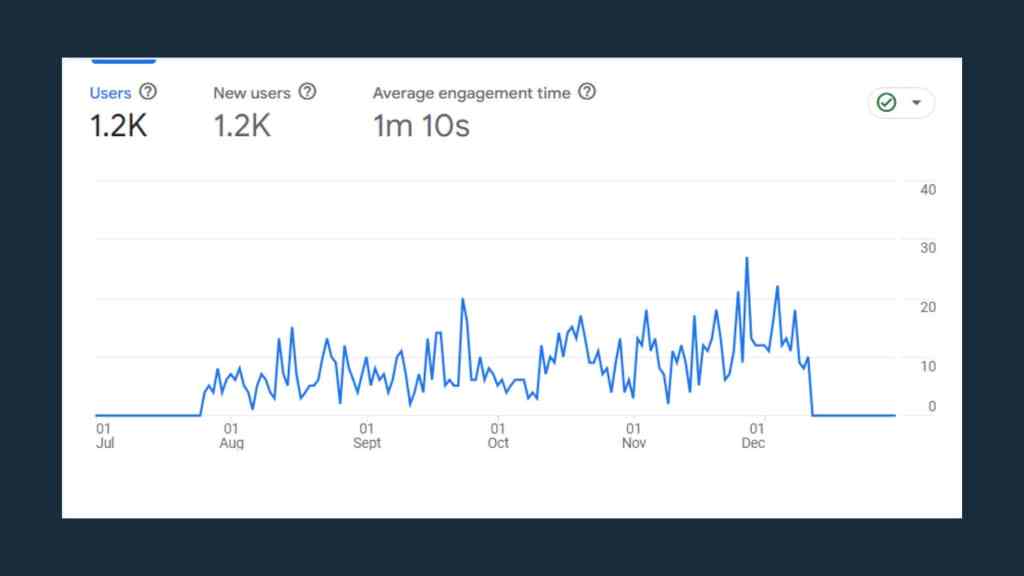The image size is (1024, 576).
Task: Click the question mark beside New users
Action: (307, 92)
